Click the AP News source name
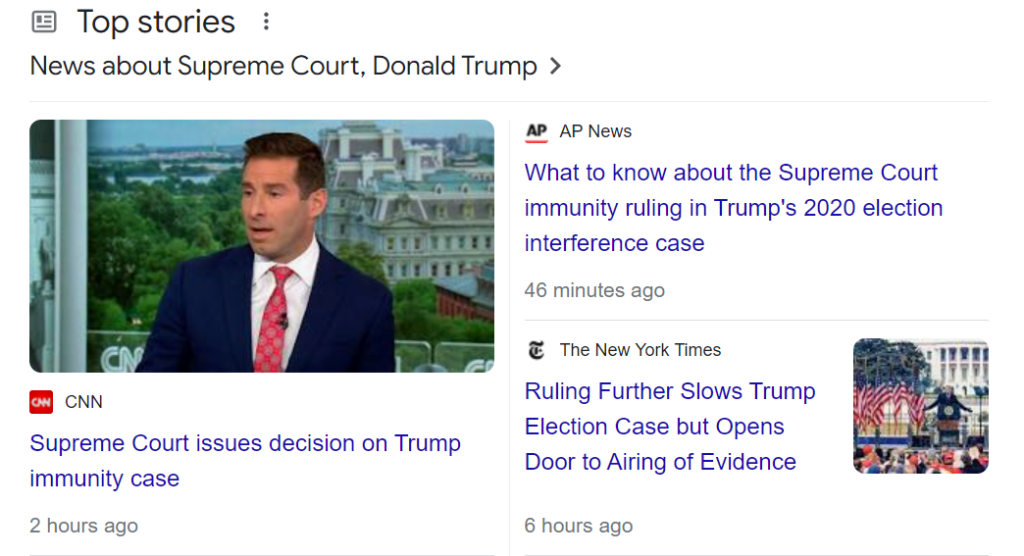The height and width of the screenshot is (556, 1024). point(596,131)
